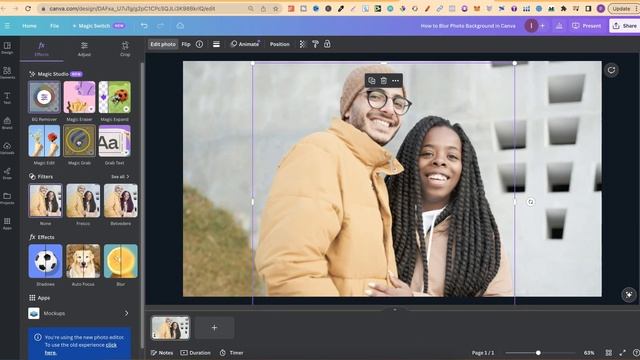640x360 pixels.
Task: Select the Magic Grab tool
Action: [80, 141]
